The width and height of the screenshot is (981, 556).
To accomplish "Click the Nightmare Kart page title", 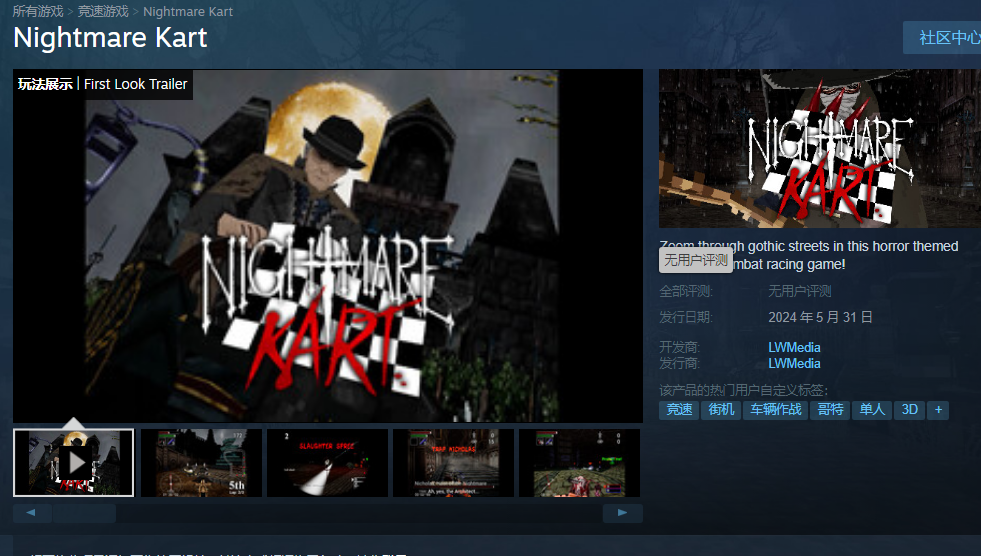I will coord(110,38).
